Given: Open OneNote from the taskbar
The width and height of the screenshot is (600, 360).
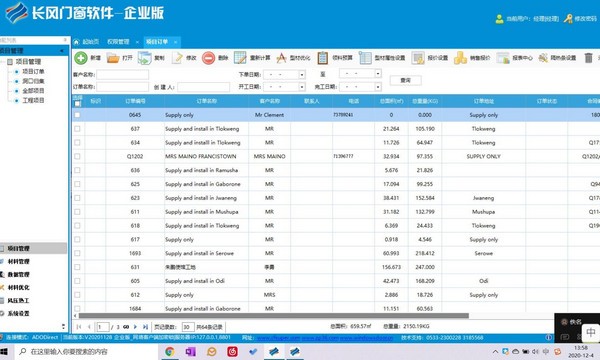Looking at the screenshot, I should (x=191, y=351).
